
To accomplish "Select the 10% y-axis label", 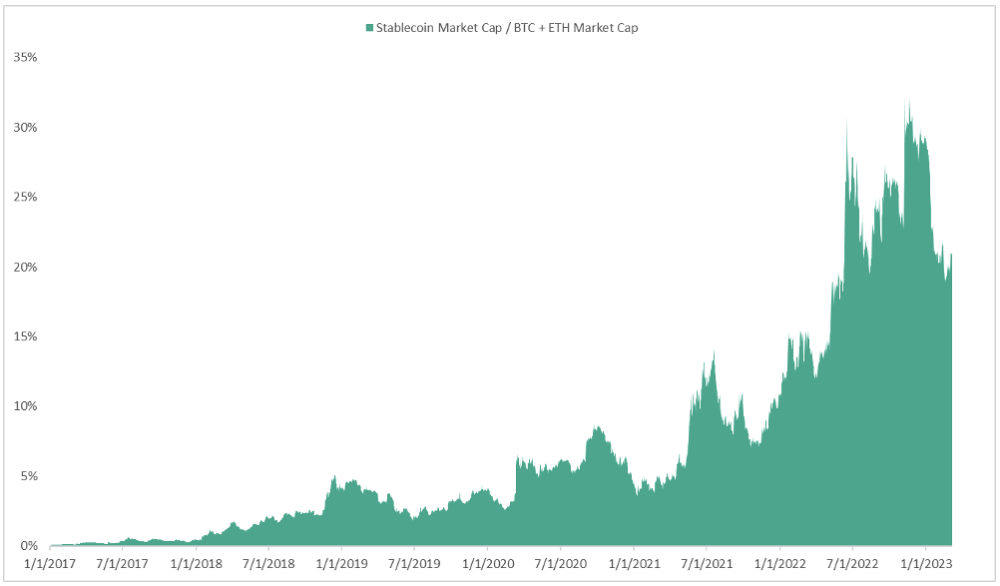I will click(25, 406).
